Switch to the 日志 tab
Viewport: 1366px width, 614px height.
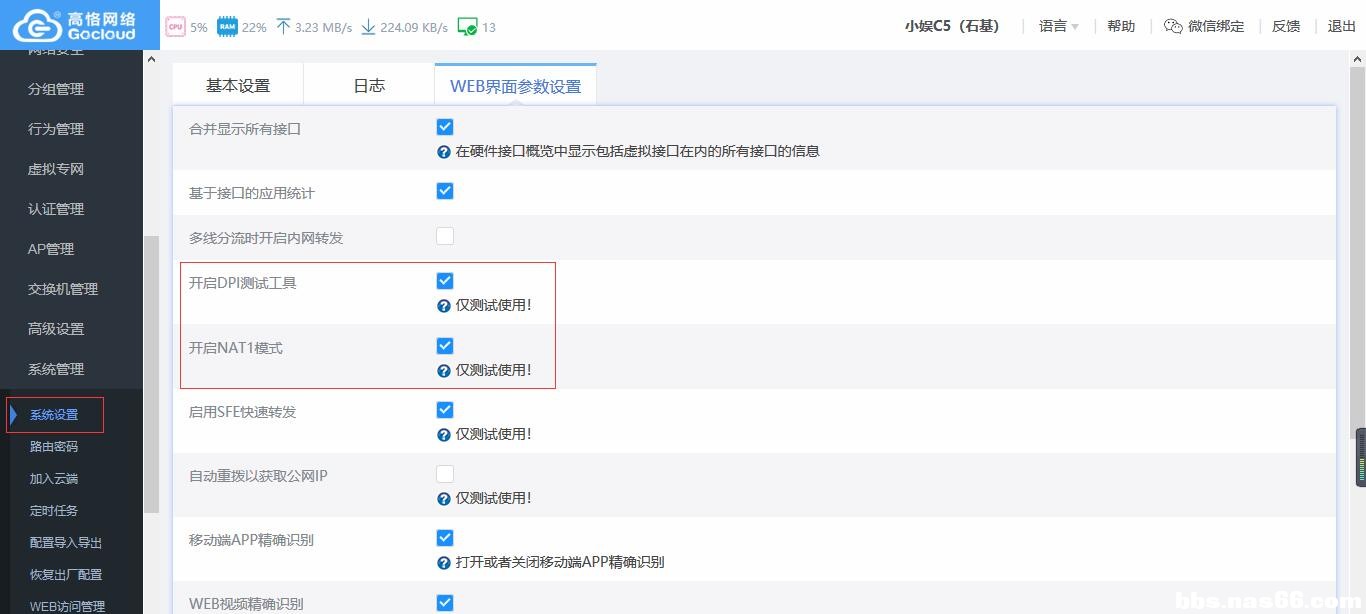(x=368, y=85)
